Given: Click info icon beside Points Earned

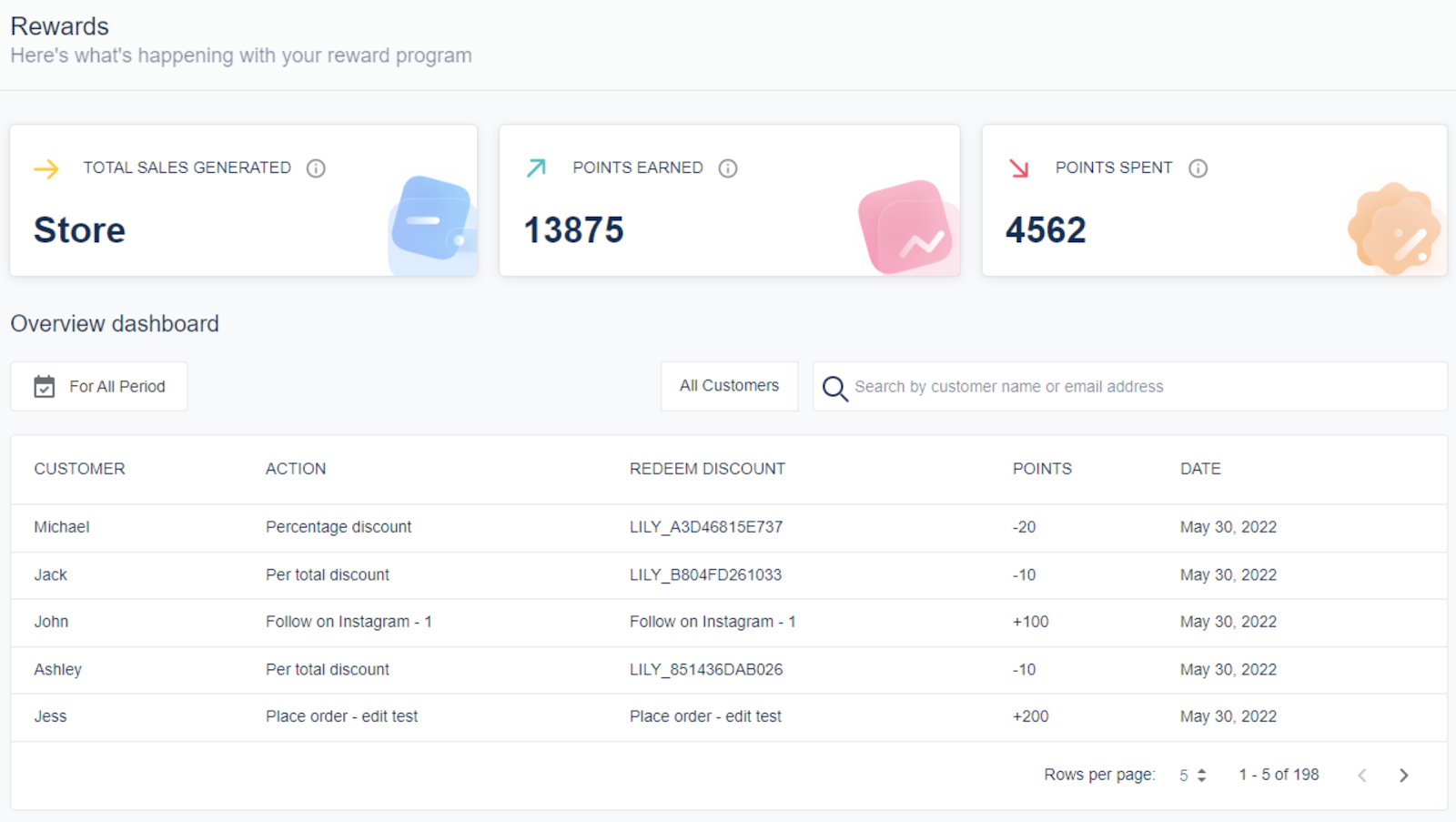Looking at the screenshot, I should point(728,168).
